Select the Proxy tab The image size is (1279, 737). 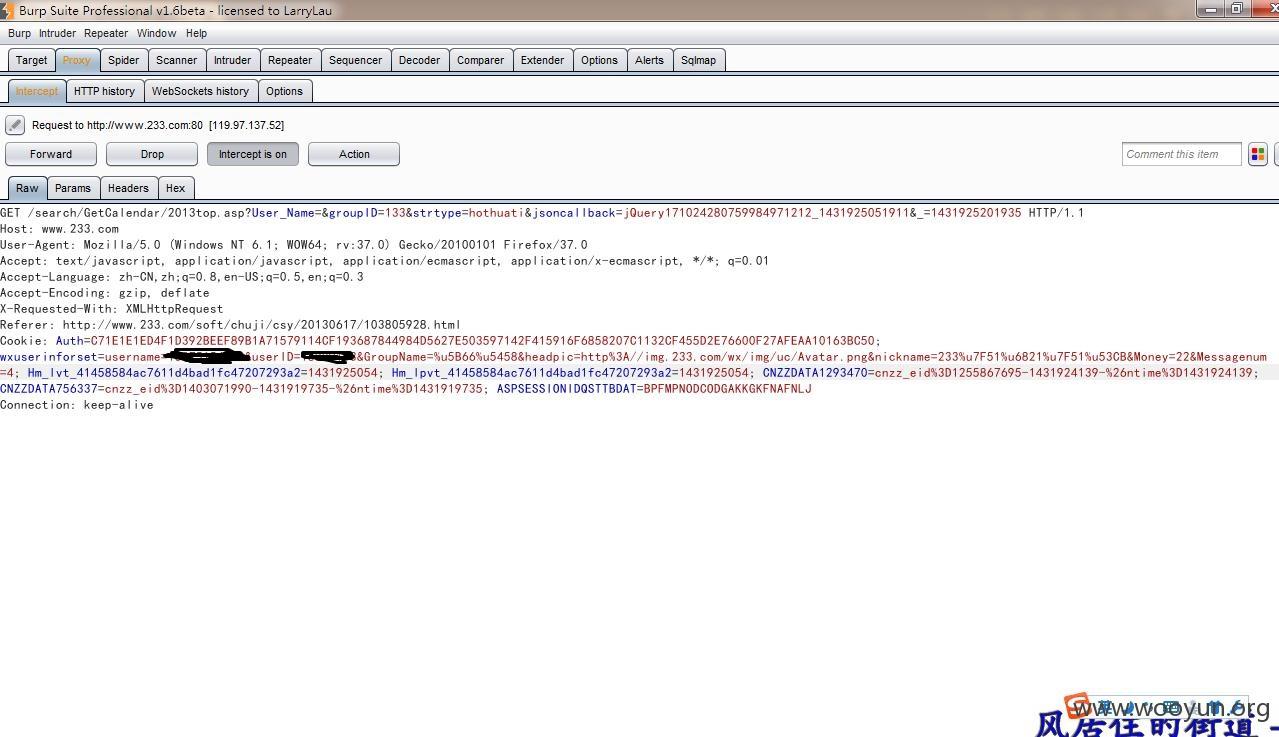[77, 60]
